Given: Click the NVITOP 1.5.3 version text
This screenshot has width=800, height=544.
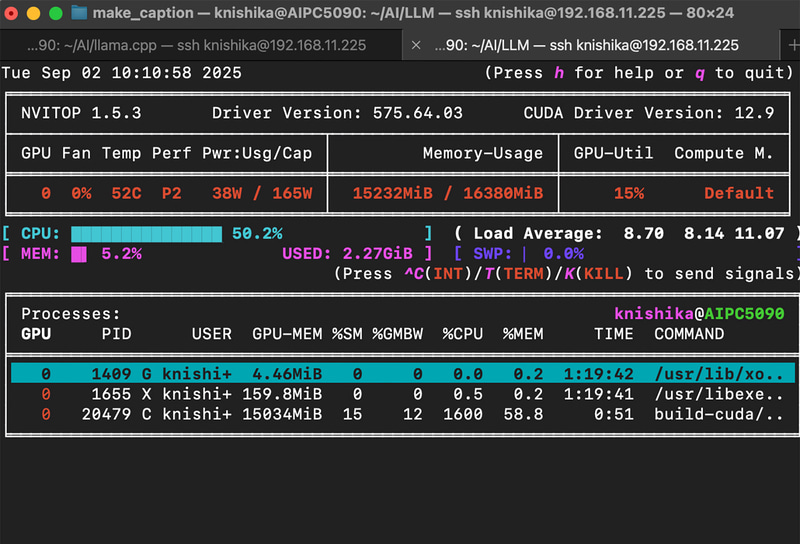Looking at the screenshot, I should pos(81,113).
